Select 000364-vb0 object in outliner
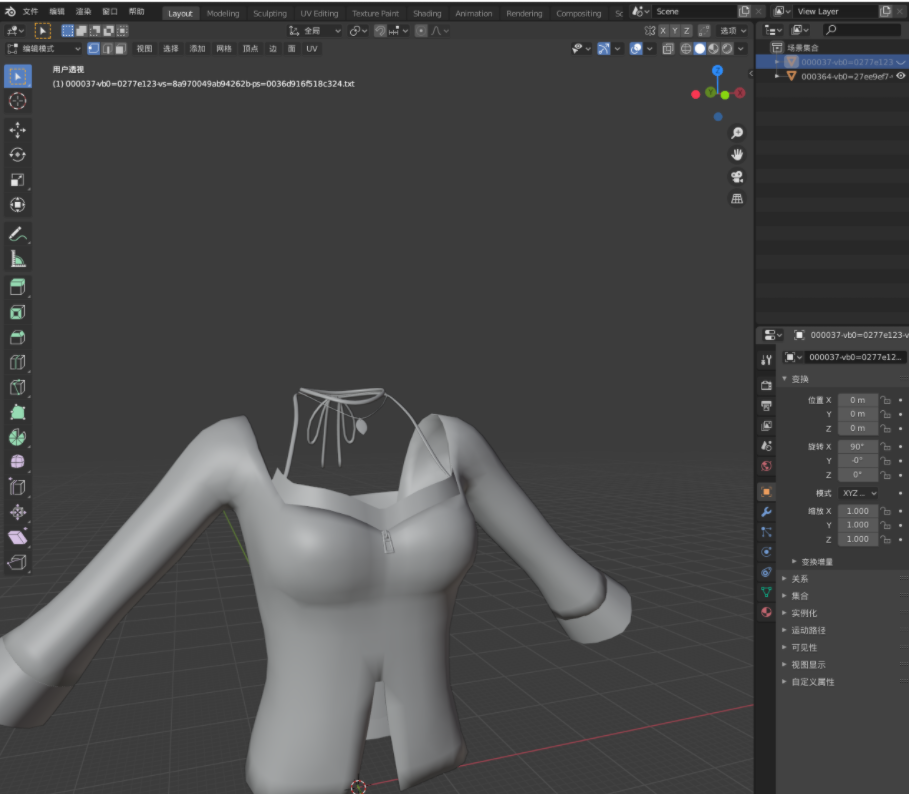 pos(846,76)
